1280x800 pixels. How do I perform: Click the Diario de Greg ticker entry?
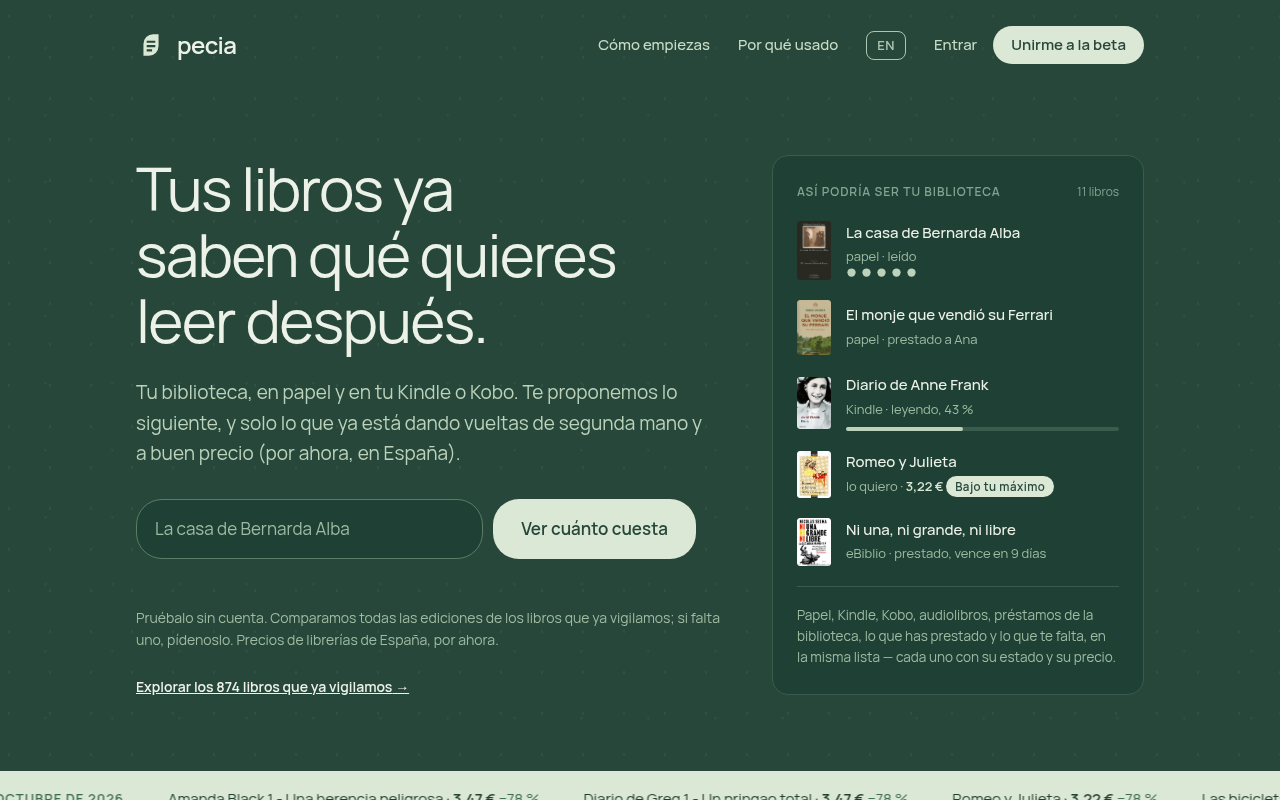click(x=746, y=796)
